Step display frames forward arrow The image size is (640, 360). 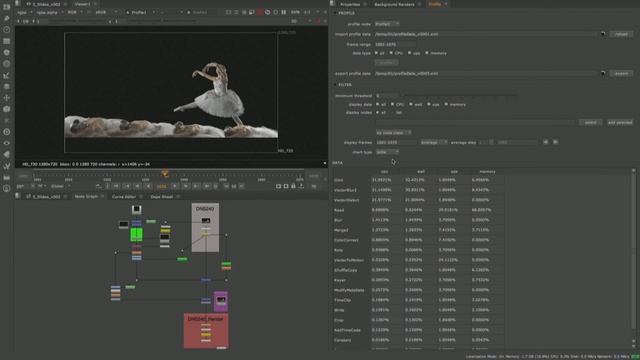pyautogui.click(x=556, y=142)
